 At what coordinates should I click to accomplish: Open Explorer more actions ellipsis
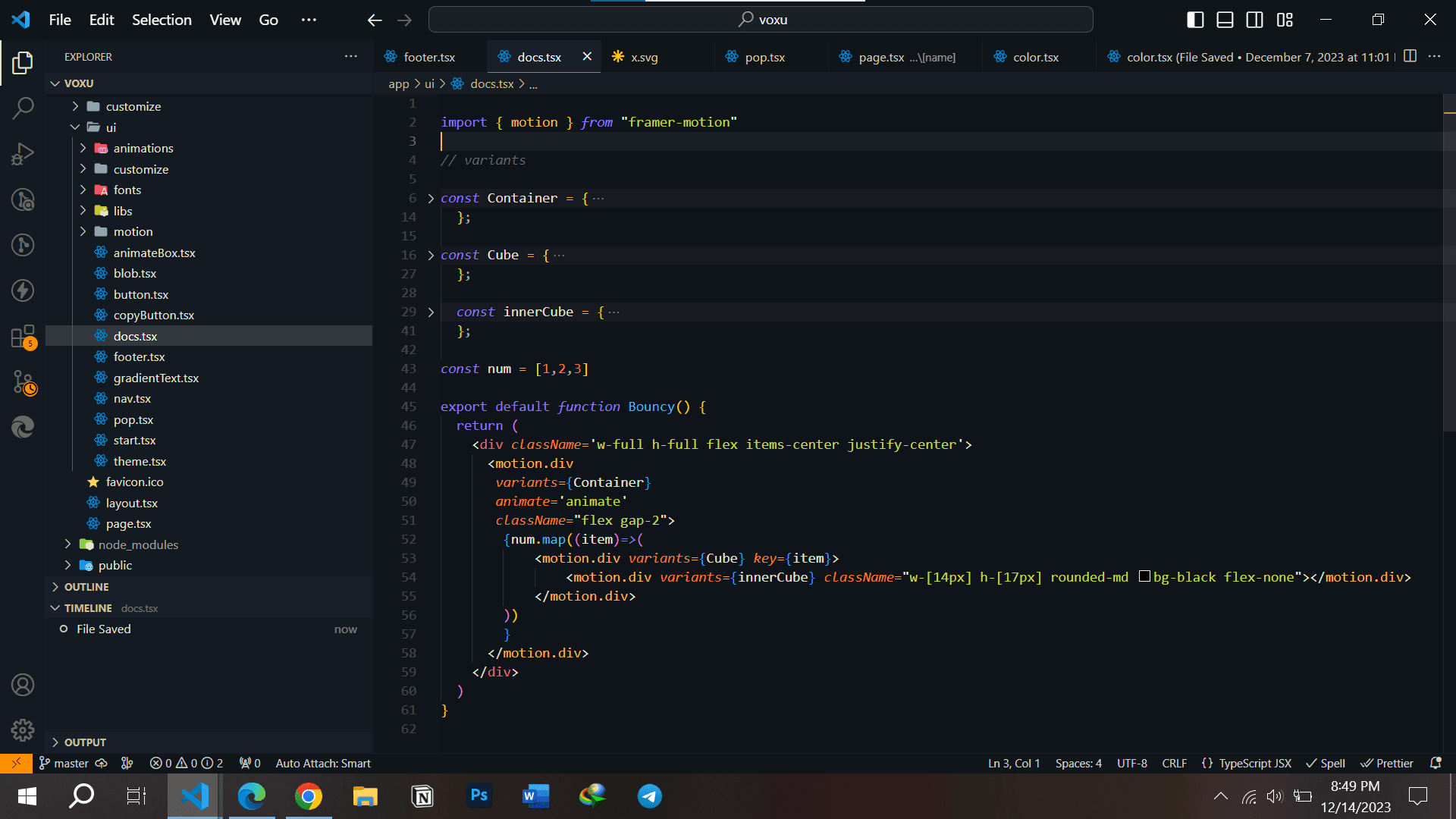pyautogui.click(x=350, y=57)
